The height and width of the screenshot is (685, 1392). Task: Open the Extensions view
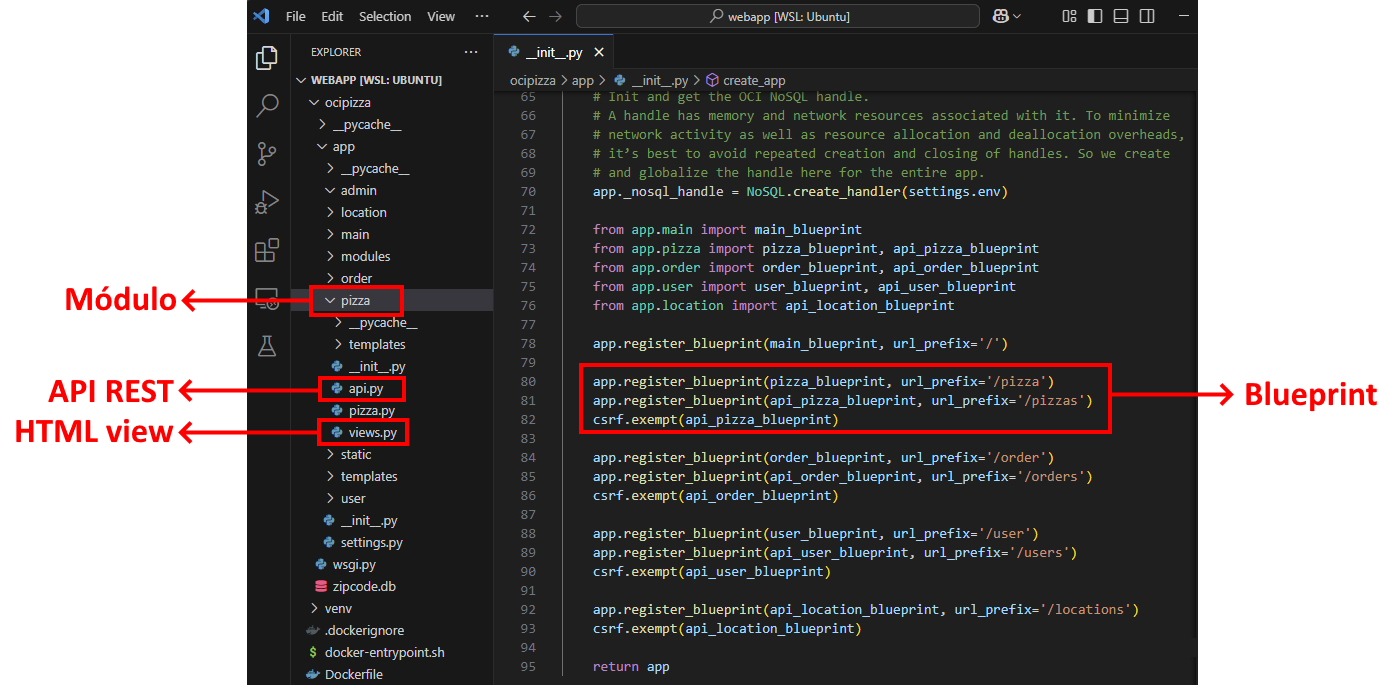[267, 250]
